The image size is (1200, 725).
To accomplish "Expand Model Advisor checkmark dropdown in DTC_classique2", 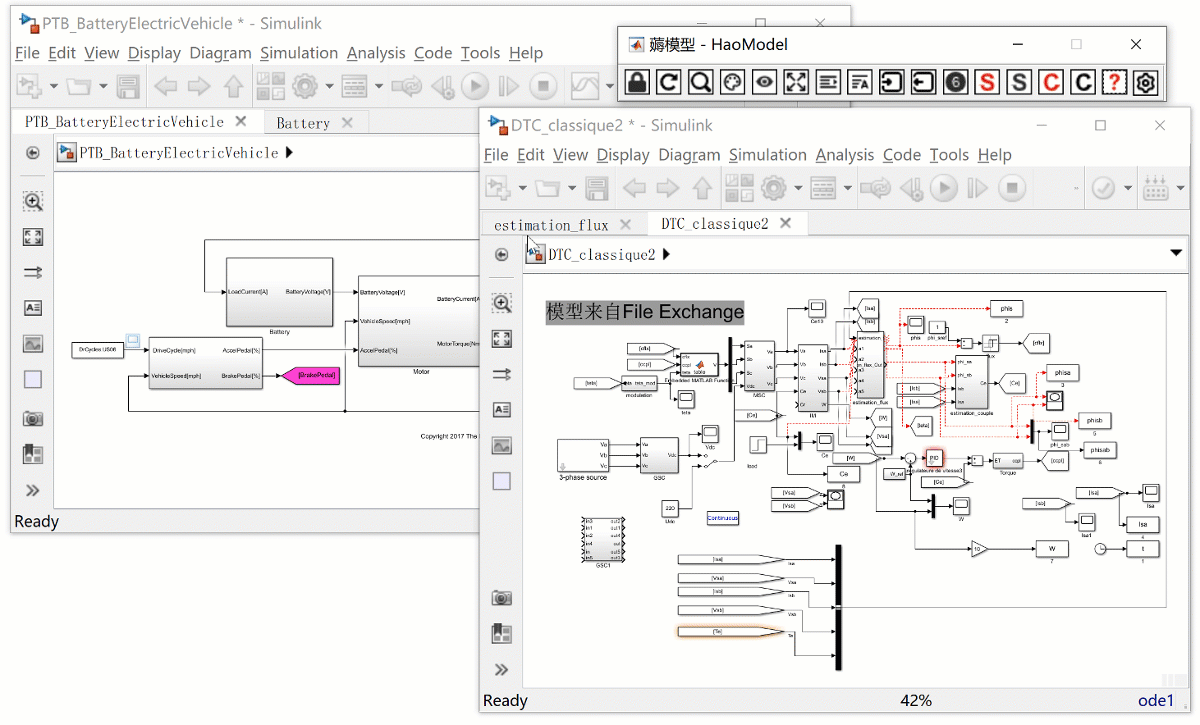I will 1128,188.
